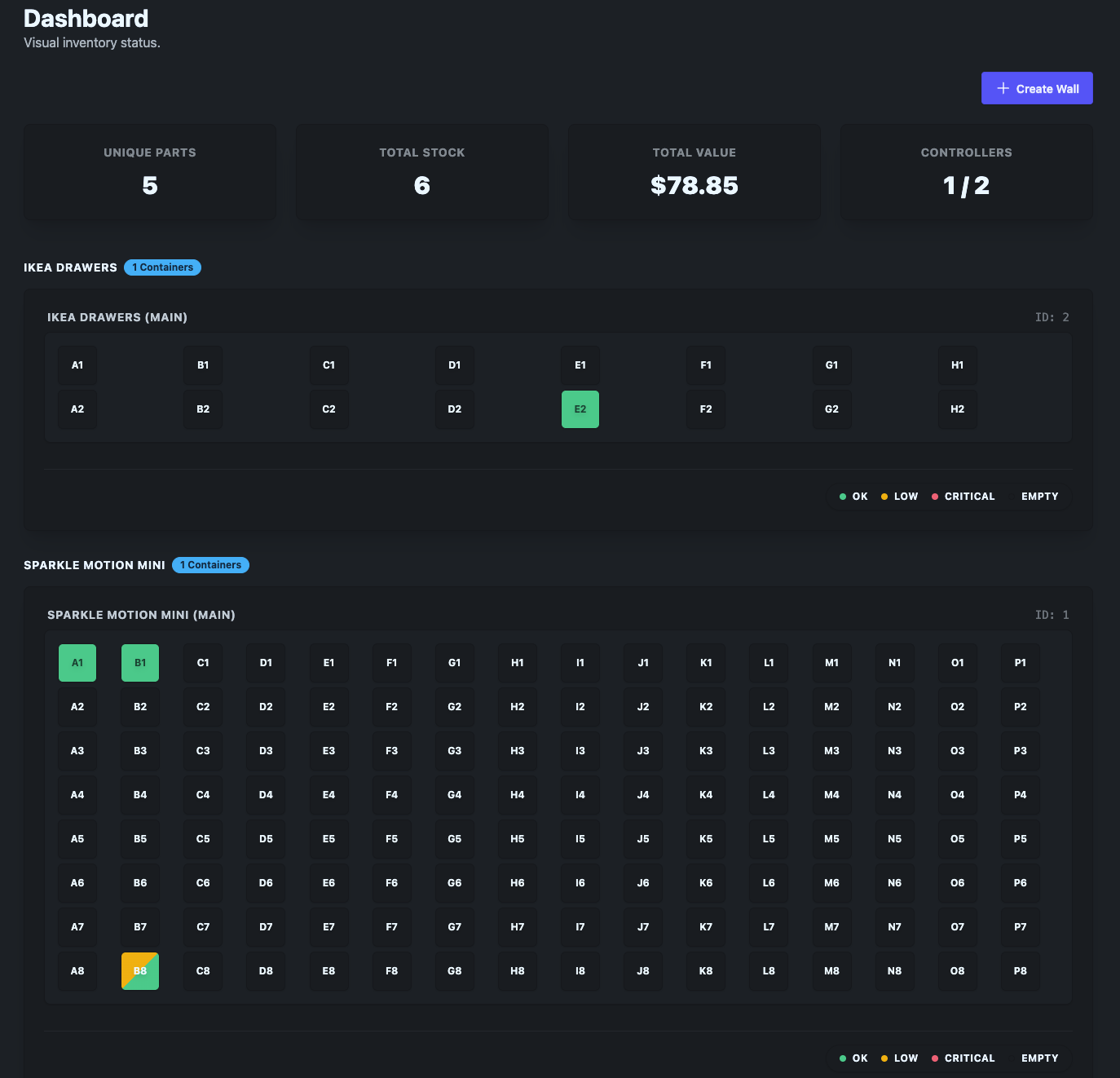Select the green A1 drawer in Sparkle Motion Mini

[77, 662]
